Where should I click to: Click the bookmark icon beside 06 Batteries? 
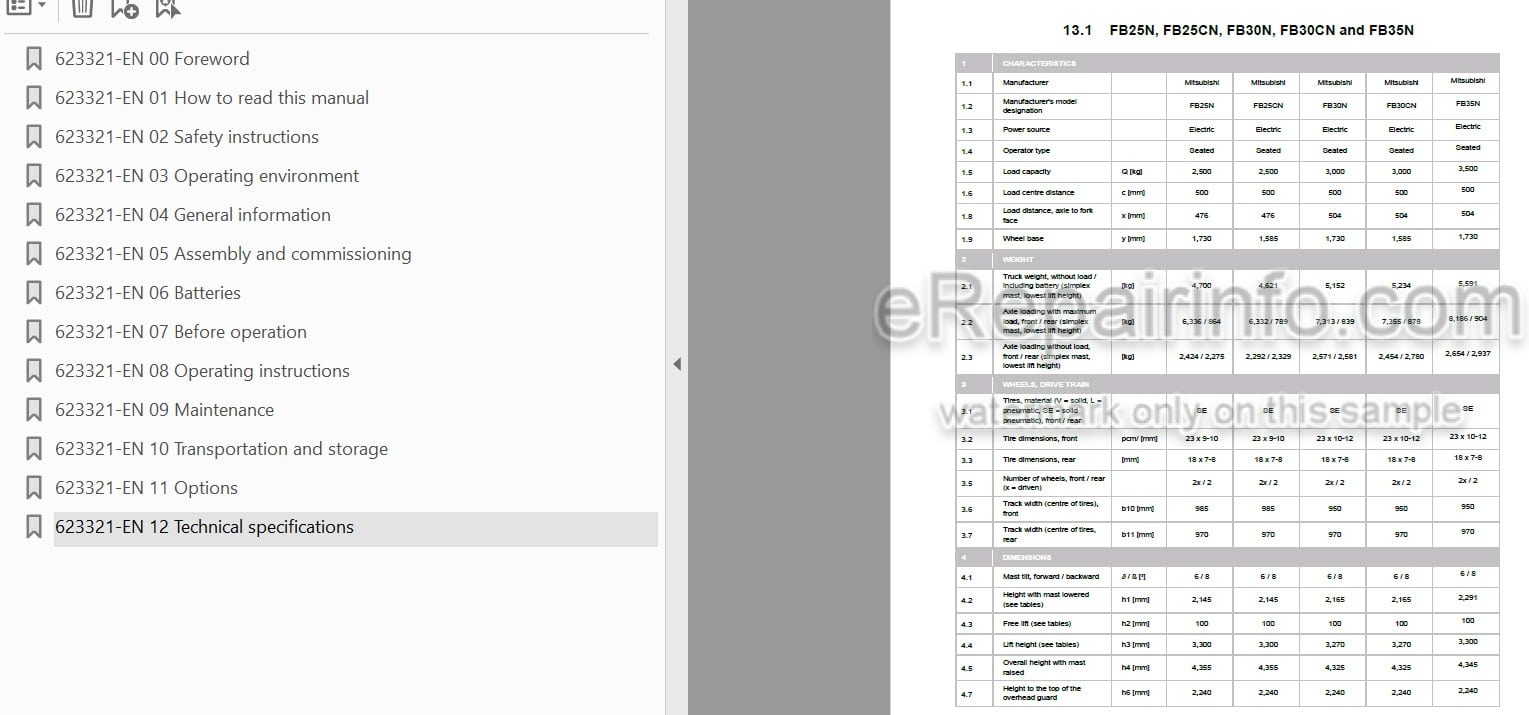tap(34, 293)
